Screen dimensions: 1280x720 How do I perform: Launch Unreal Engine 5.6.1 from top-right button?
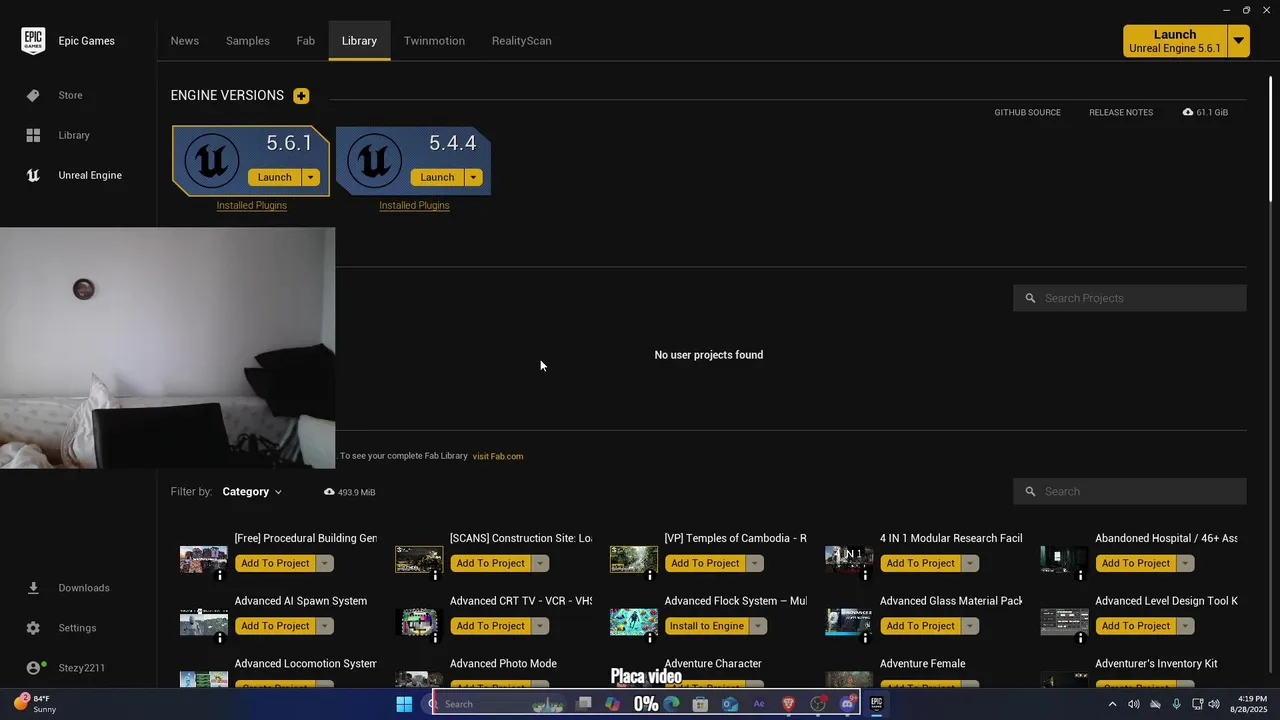pyautogui.click(x=1175, y=41)
